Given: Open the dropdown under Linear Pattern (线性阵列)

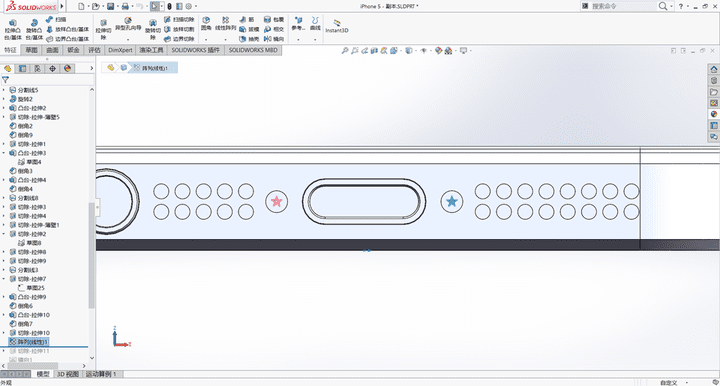Looking at the screenshot, I should tap(225, 39).
